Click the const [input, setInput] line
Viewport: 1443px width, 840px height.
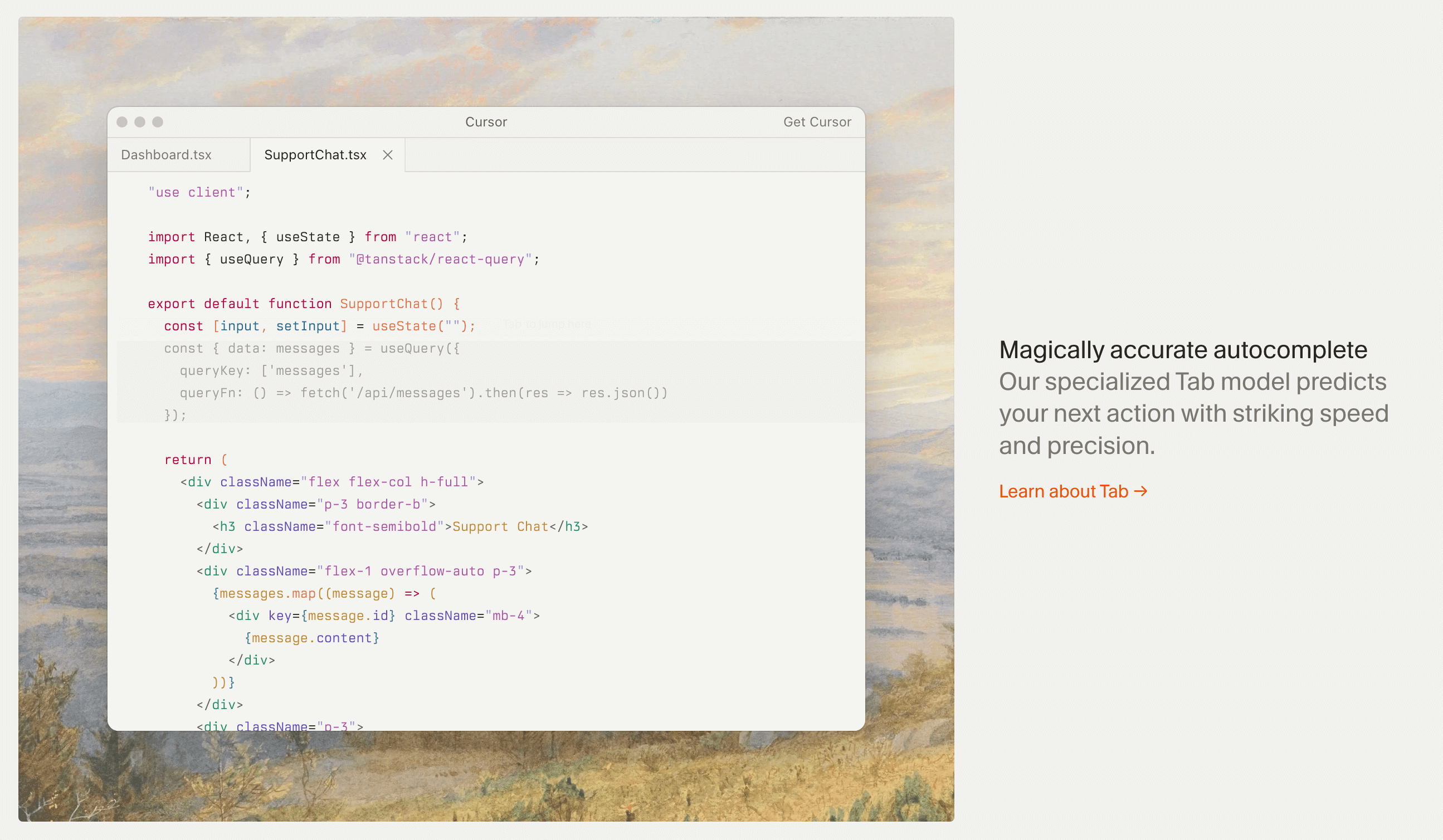pyautogui.click(x=320, y=326)
